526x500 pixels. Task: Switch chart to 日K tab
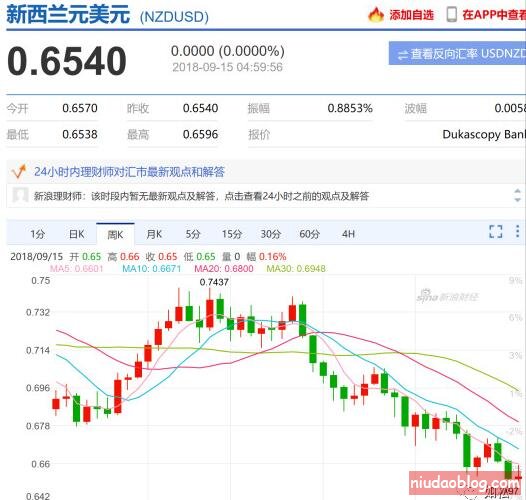(x=76, y=234)
